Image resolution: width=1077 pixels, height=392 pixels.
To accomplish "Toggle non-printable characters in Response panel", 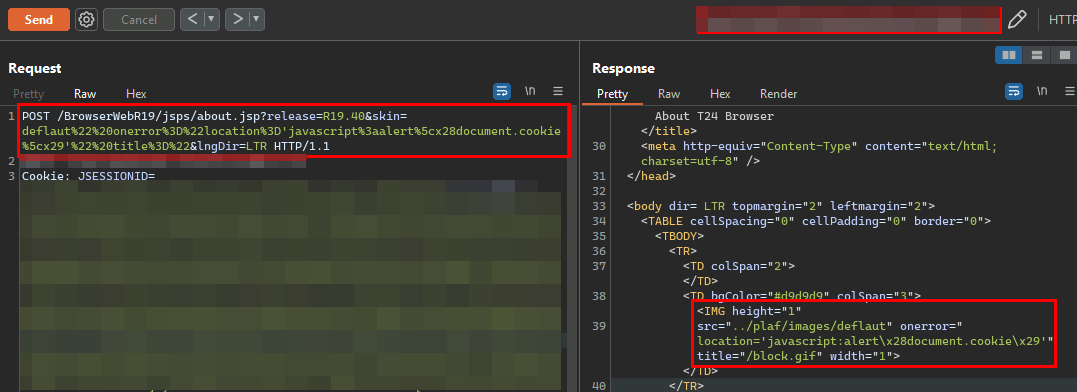I will click(1042, 91).
